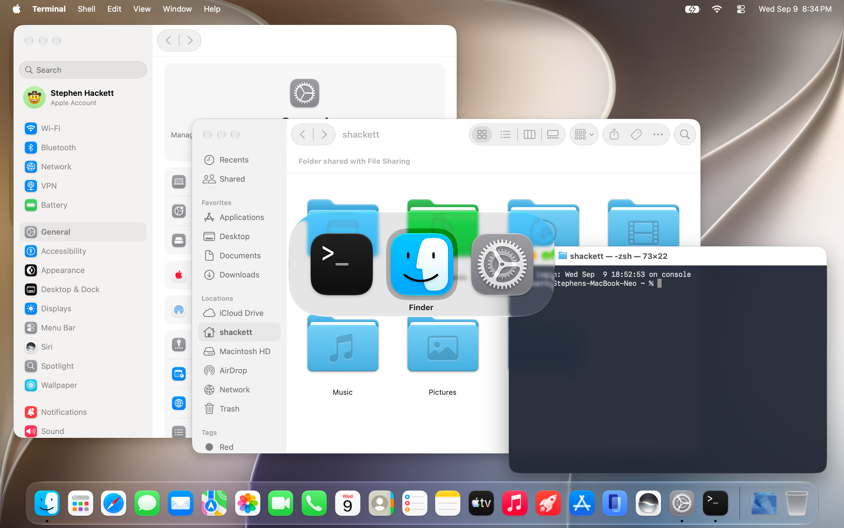Click the Finder share button
Image resolution: width=844 pixels, height=528 pixels.
click(614, 135)
